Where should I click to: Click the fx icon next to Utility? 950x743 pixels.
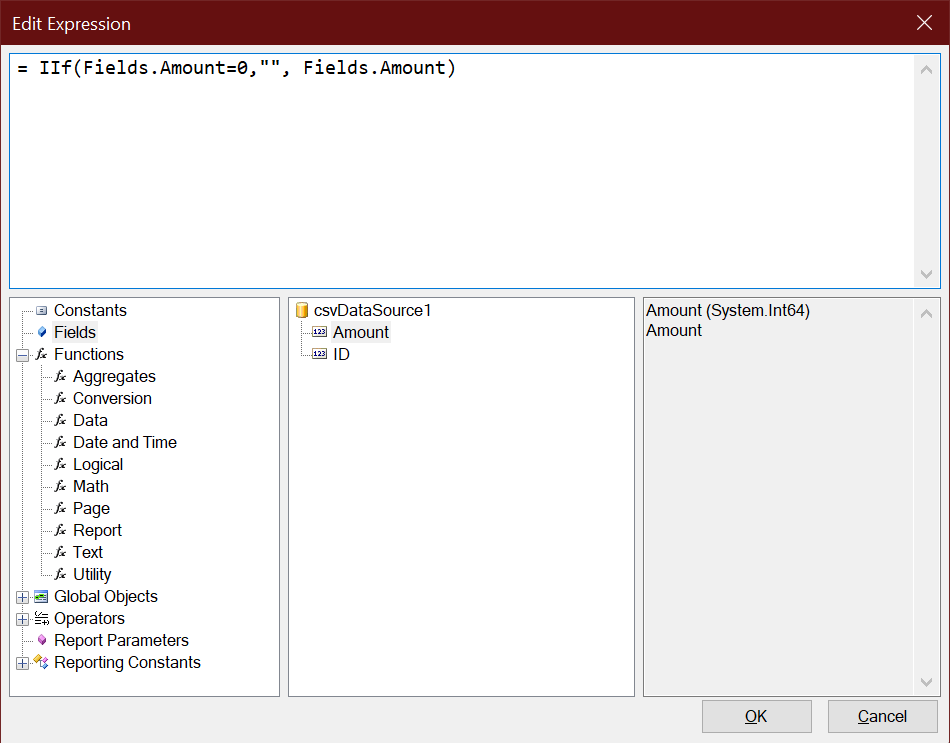pyautogui.click(x=61, y=574)
